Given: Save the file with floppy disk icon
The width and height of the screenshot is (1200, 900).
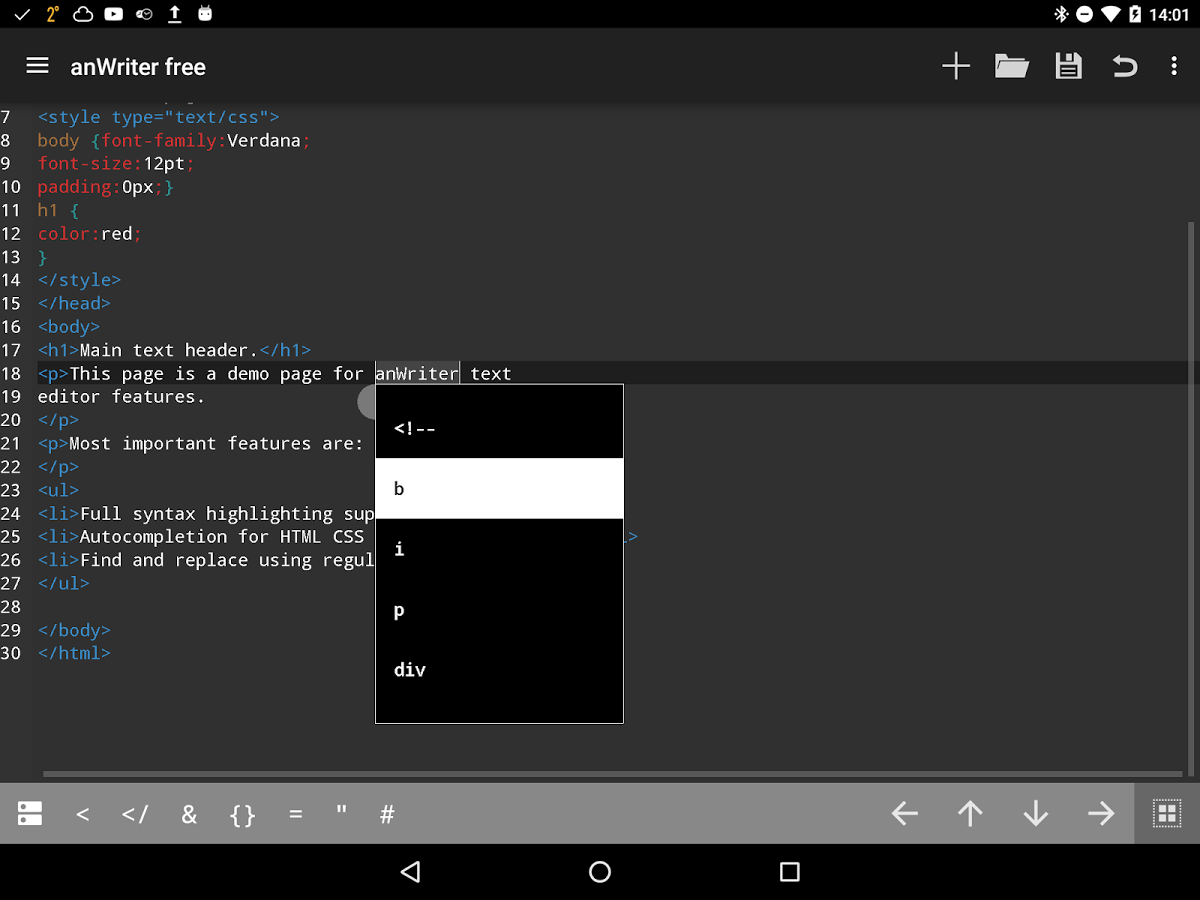Looking at the screenshot, I should (1069, 67).
